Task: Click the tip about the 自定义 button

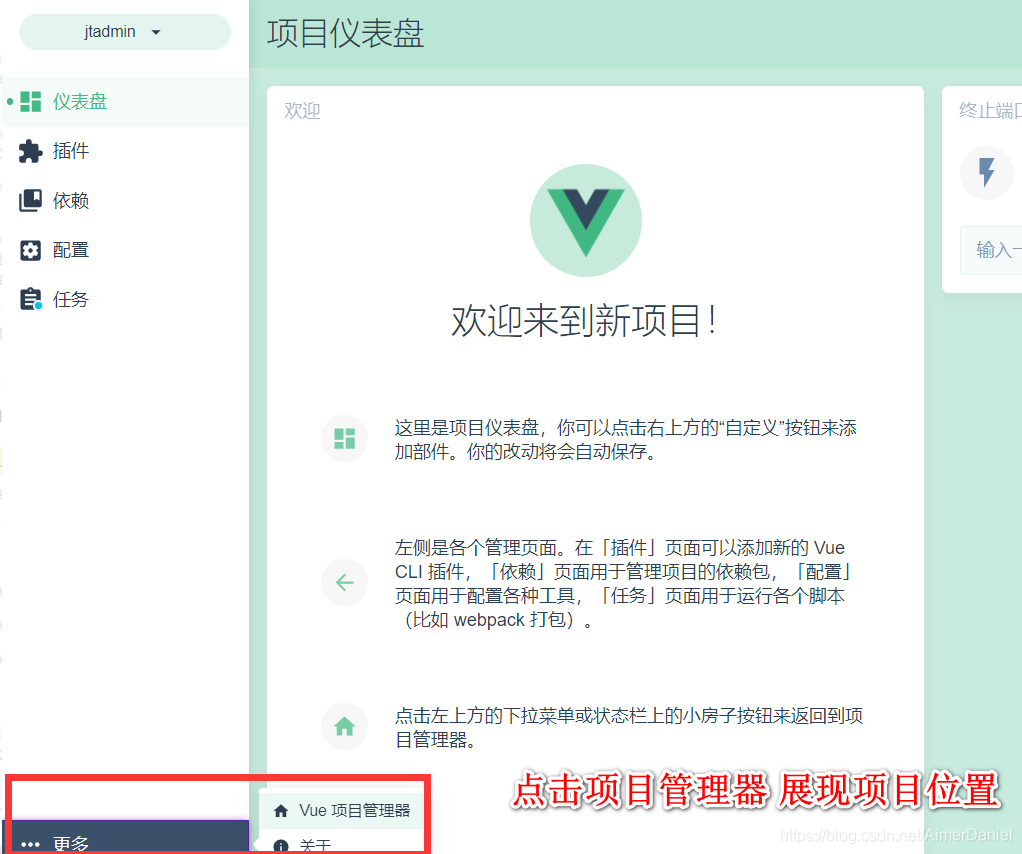Action: (626, 439)
